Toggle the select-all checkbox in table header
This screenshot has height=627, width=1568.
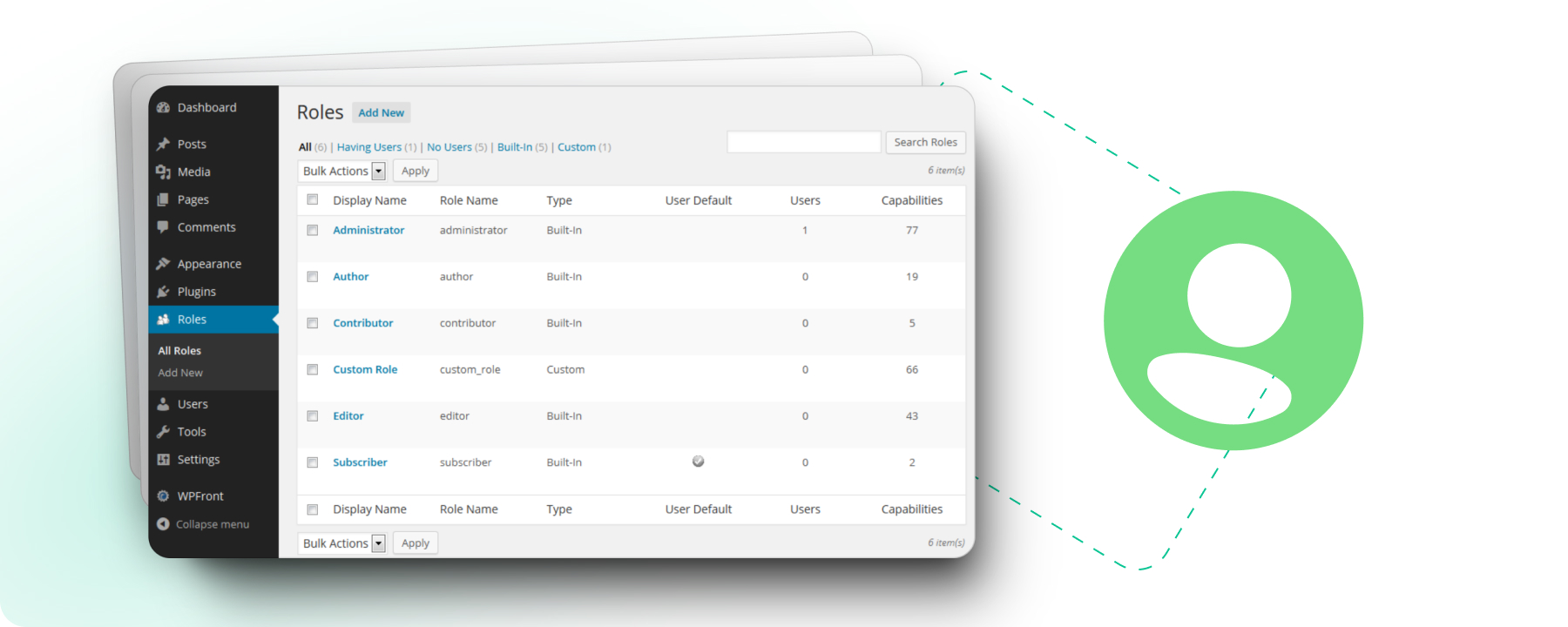pos(313,200)
